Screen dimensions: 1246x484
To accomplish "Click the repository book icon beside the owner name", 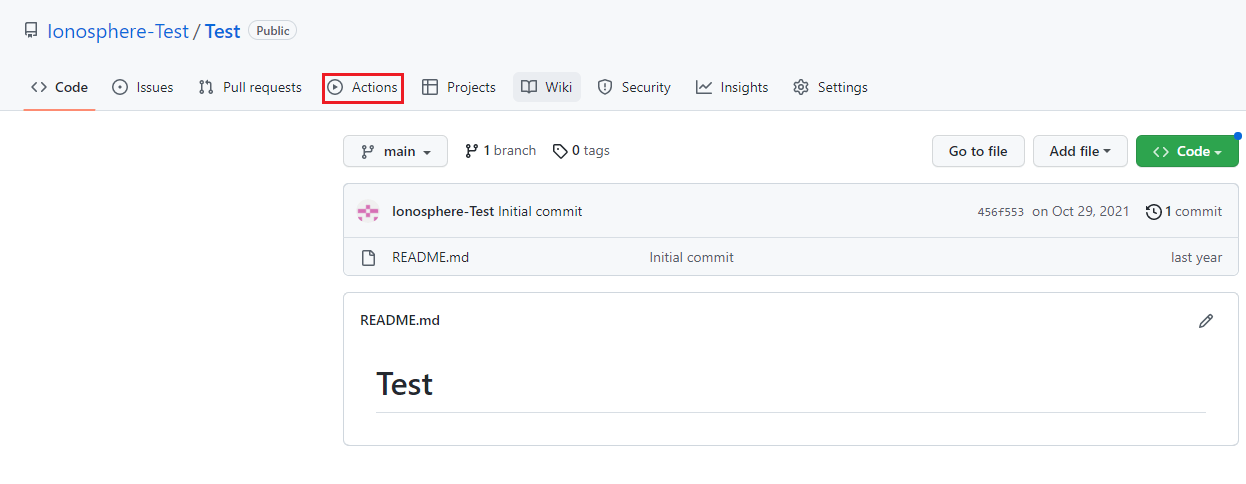I will tap(31, 31).
